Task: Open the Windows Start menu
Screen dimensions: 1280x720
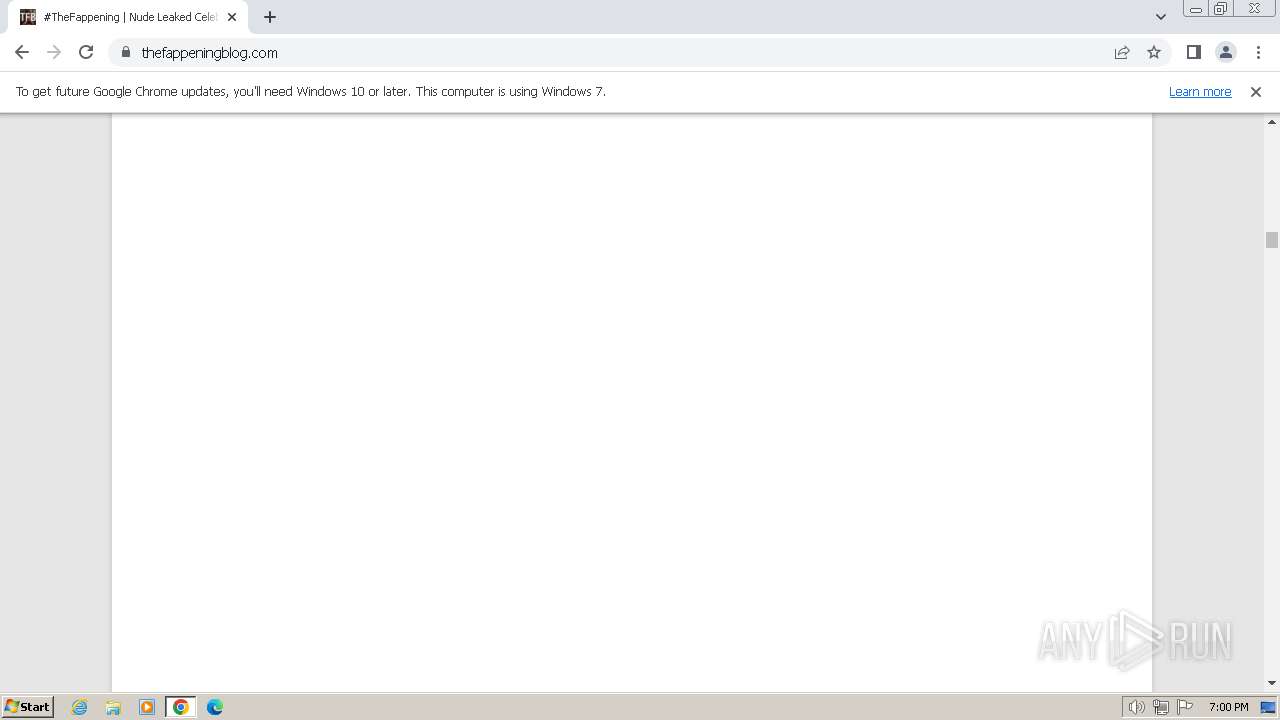Action: 28,707
